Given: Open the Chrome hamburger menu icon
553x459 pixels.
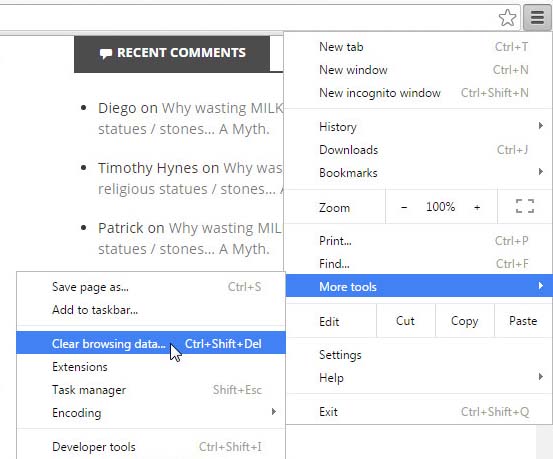Looking at the screenshot, I should tap(537, 17).
